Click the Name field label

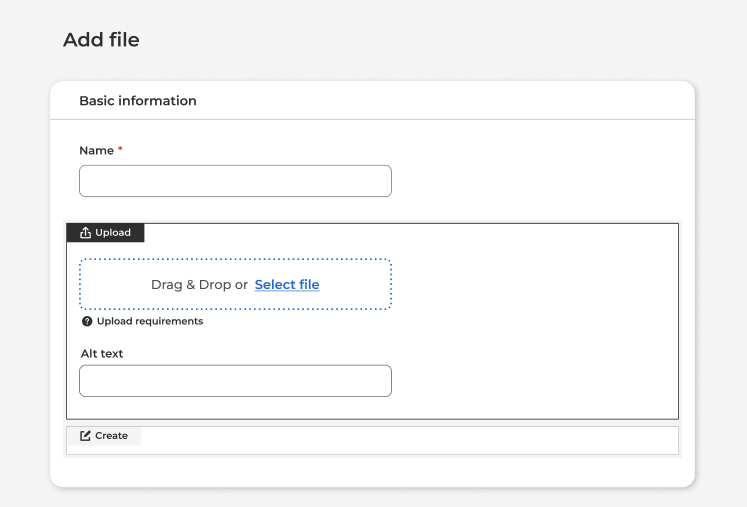[96, 151]
